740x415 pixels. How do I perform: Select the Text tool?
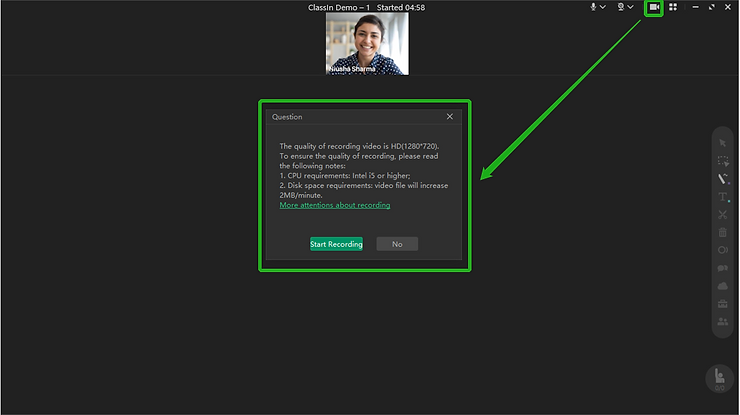(x=723, y=197)
